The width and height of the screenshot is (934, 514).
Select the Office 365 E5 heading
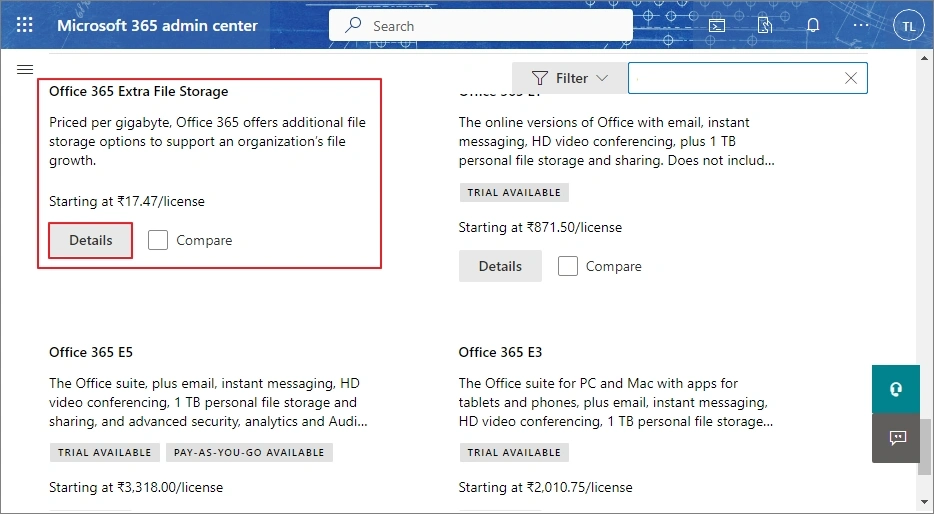click(x=91, y=352)
